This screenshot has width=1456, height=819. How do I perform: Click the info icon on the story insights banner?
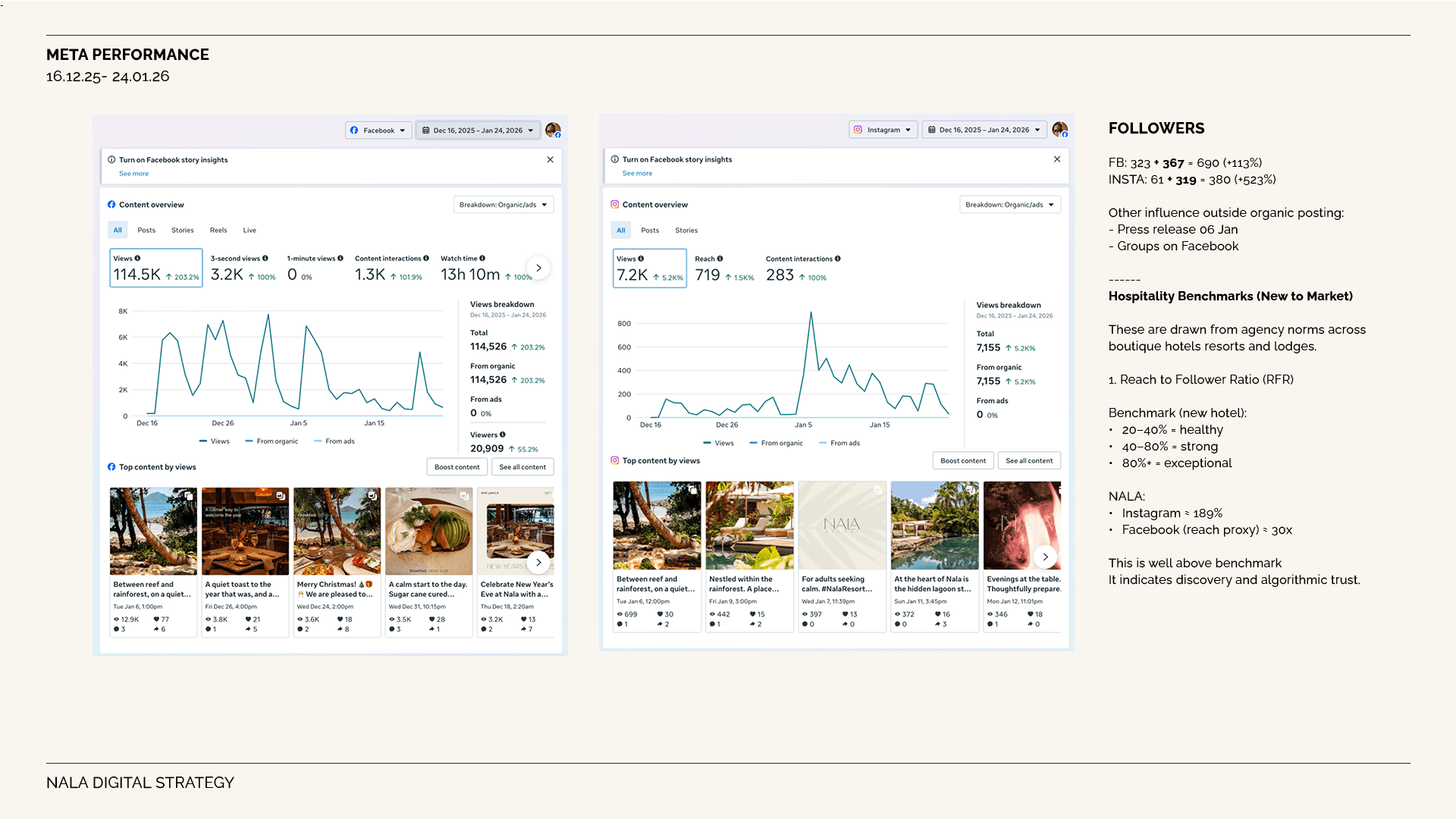[112, 159]
